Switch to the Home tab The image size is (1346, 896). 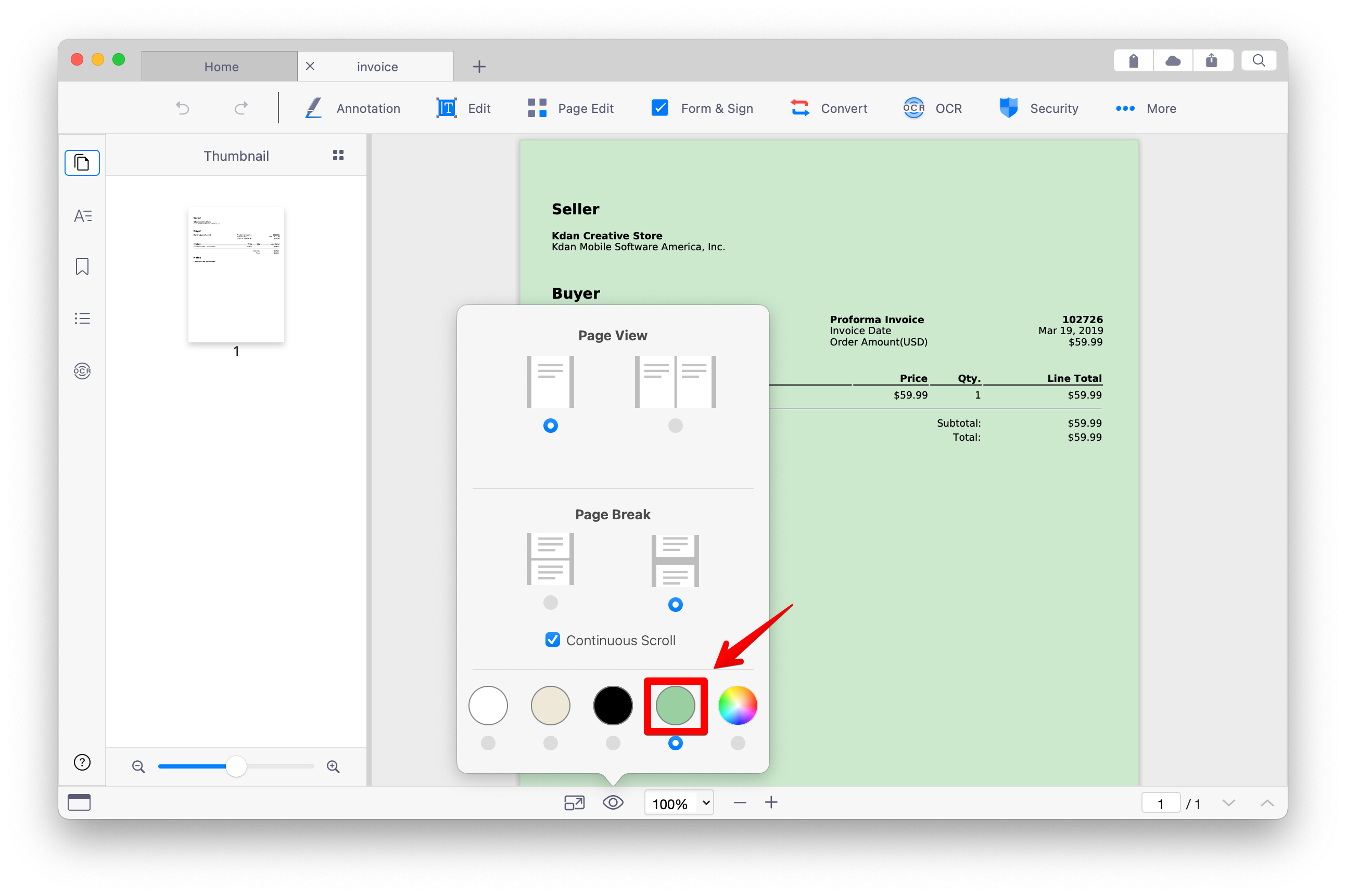tap(221, 66)
